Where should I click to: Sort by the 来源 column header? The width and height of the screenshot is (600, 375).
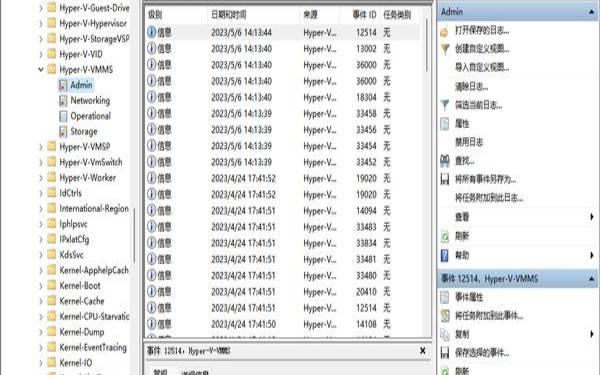(320, 15)
